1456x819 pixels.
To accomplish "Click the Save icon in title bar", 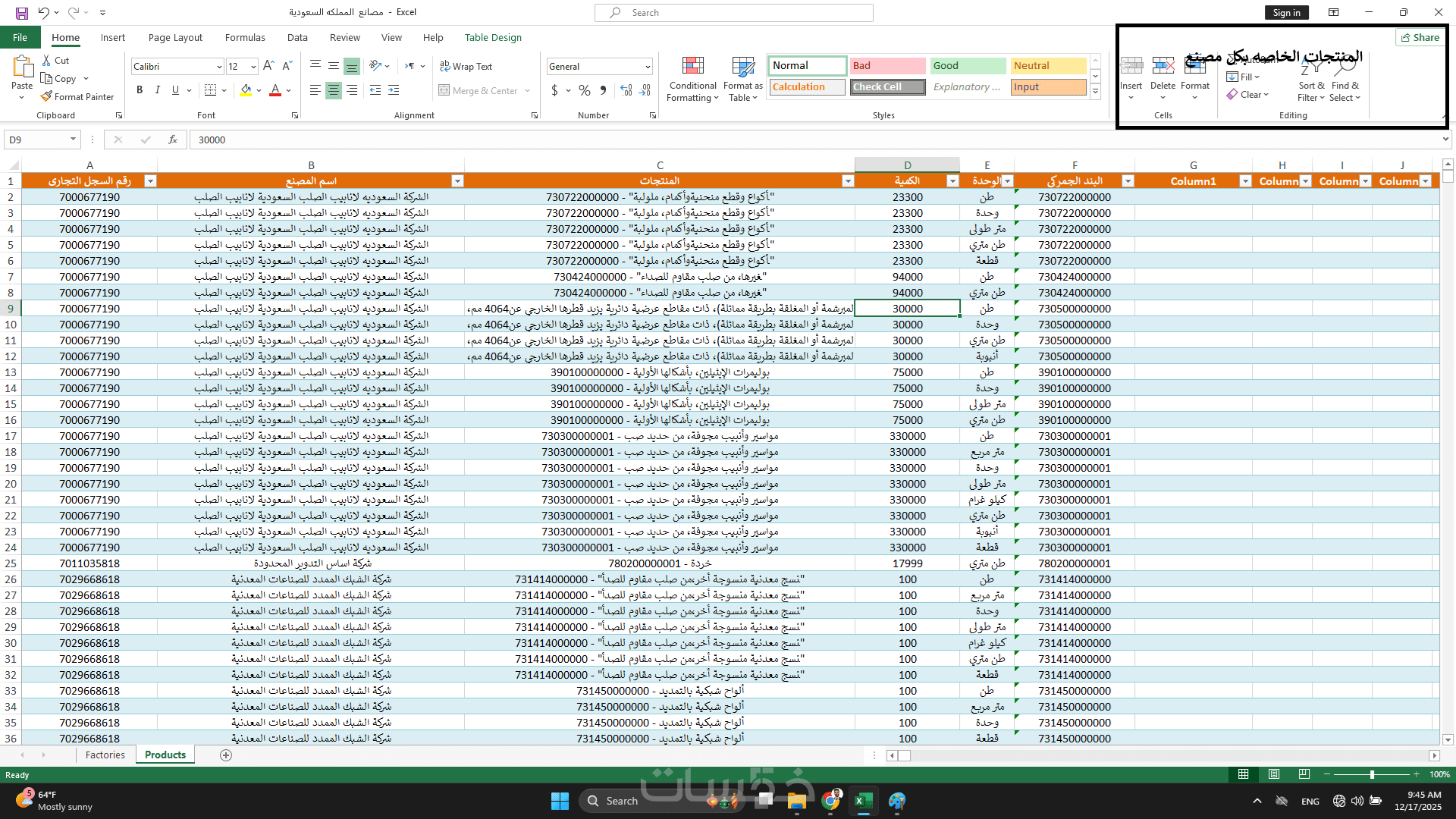I will (x=22, y=13).
